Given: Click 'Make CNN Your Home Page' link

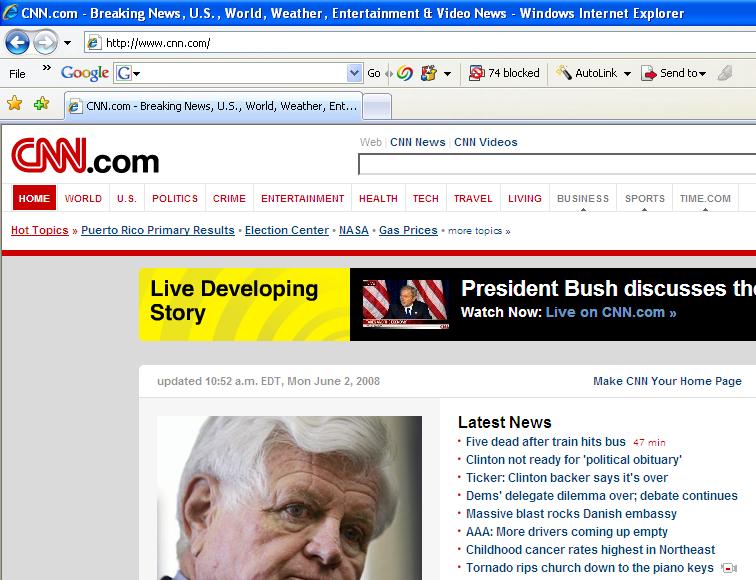Looking at the screenshot, I should tap(667, 381).
